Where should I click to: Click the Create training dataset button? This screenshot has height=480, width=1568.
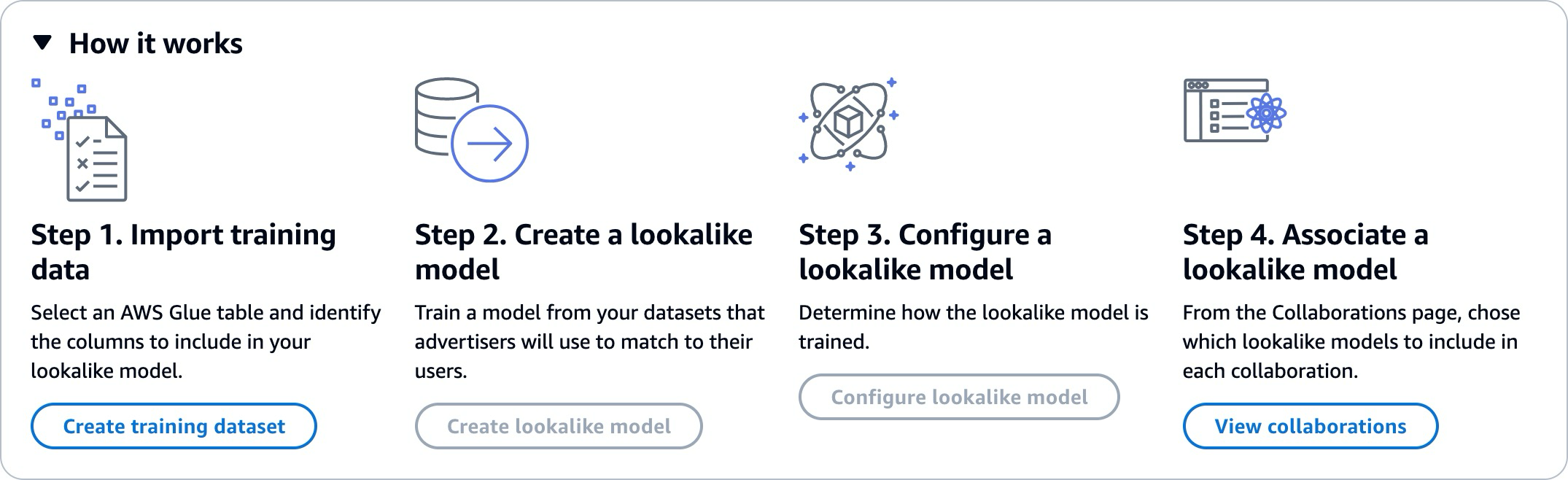pyautogui.click(x=173, y=426)
